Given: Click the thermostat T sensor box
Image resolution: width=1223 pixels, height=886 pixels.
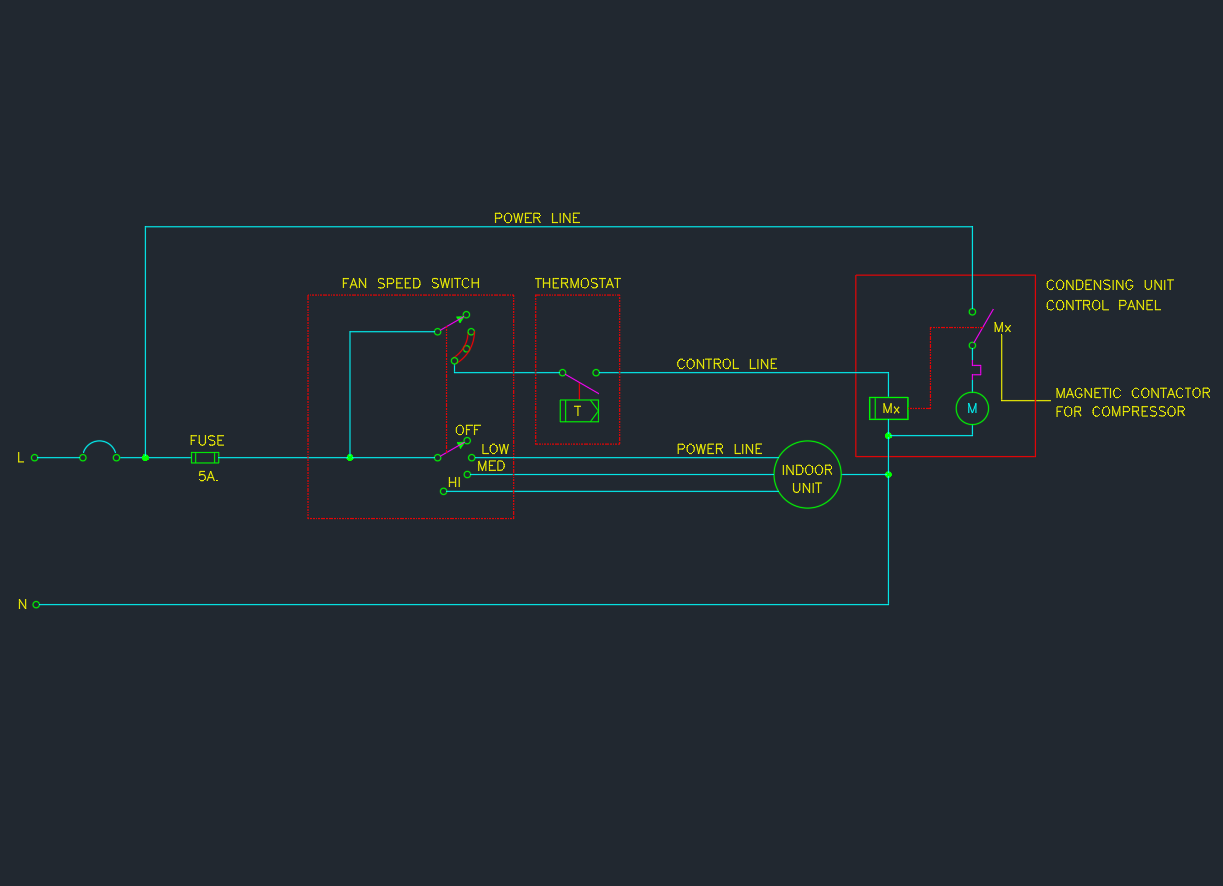Looking at the screenshot, I should tap(579, 410).
